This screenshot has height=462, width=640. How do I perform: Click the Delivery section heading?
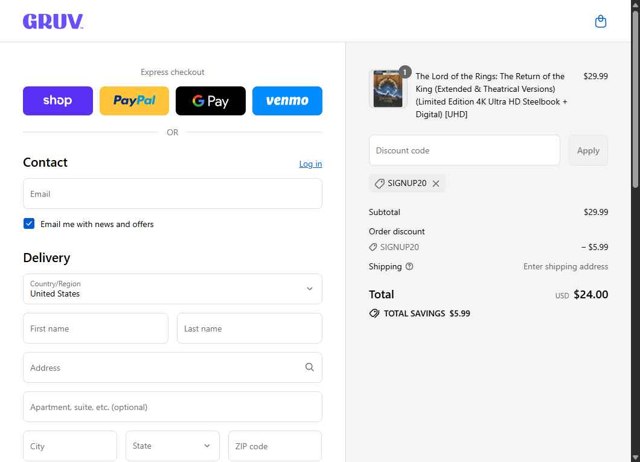pyautogui.click(x=47, y=258)
